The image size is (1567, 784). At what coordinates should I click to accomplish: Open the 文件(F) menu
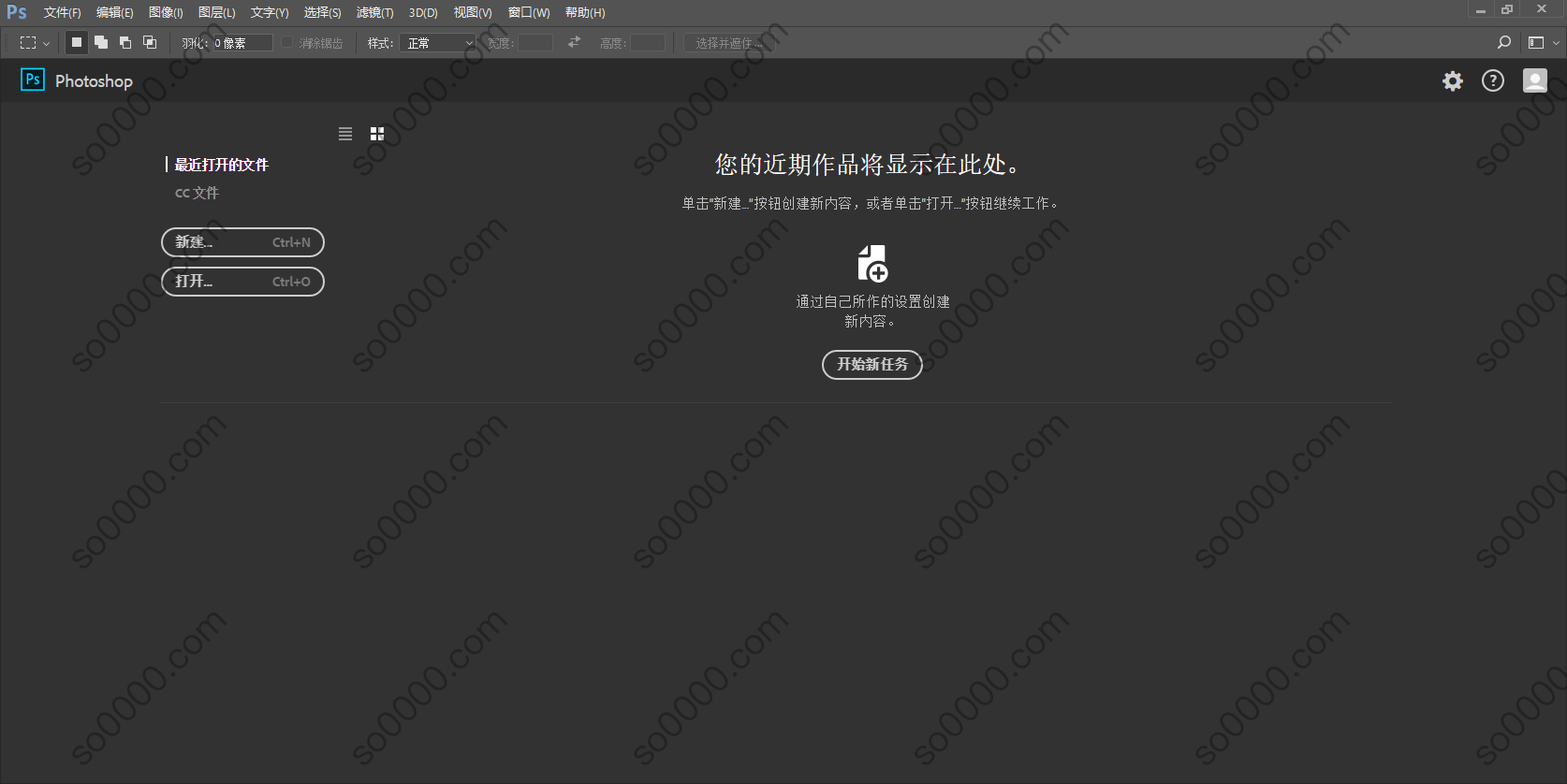tap(62, 12)
